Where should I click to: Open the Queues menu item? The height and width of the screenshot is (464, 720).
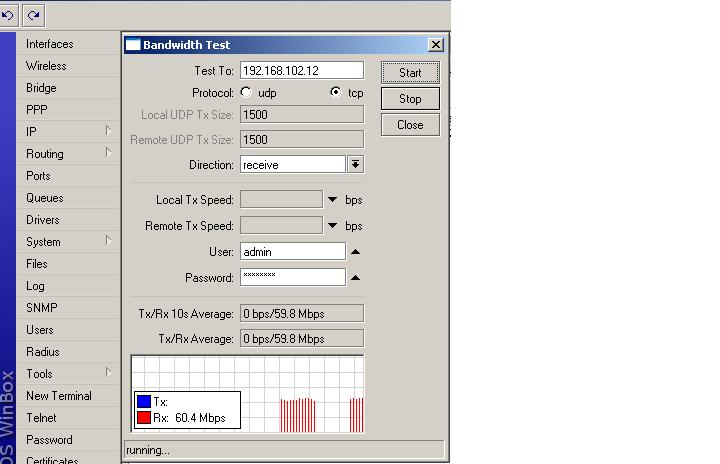68,198
